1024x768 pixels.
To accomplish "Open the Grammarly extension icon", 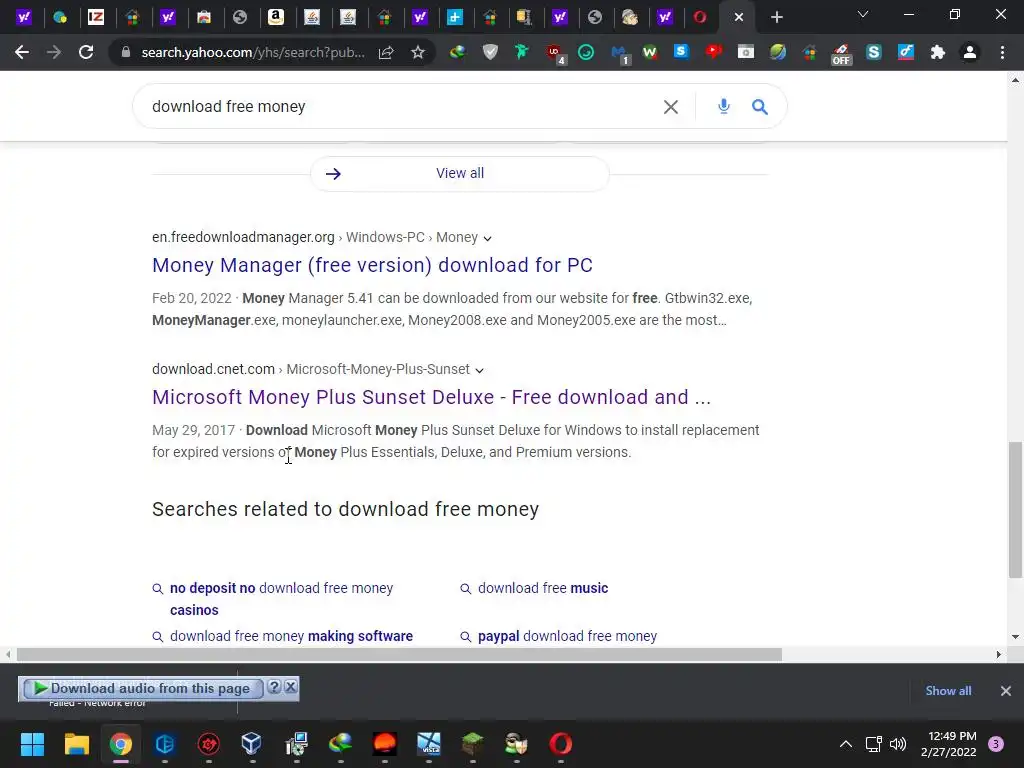I will (586, 52).
